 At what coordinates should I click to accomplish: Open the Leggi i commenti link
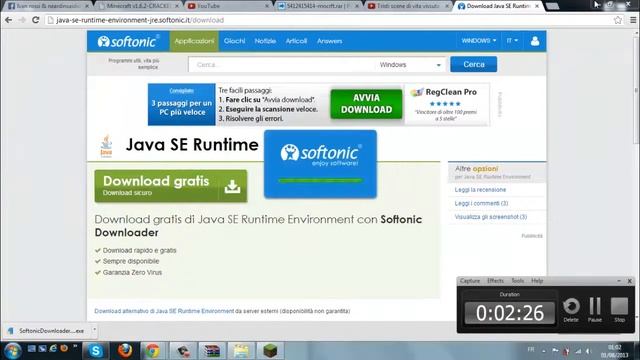tap(481, 203)
